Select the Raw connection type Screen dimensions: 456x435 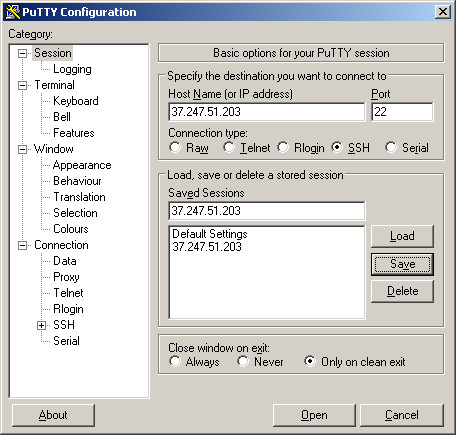[175, 147]
